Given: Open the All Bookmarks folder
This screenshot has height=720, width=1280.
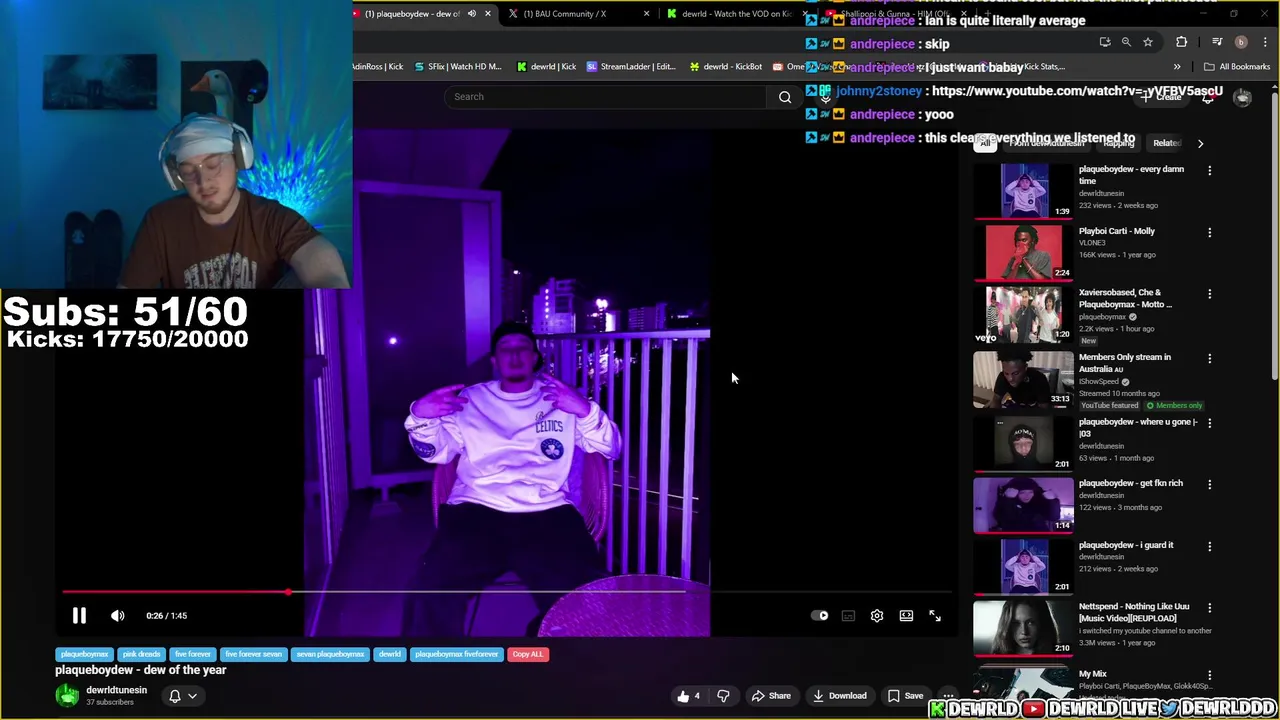Looking at the screenshot, I should pos(1237,67).
